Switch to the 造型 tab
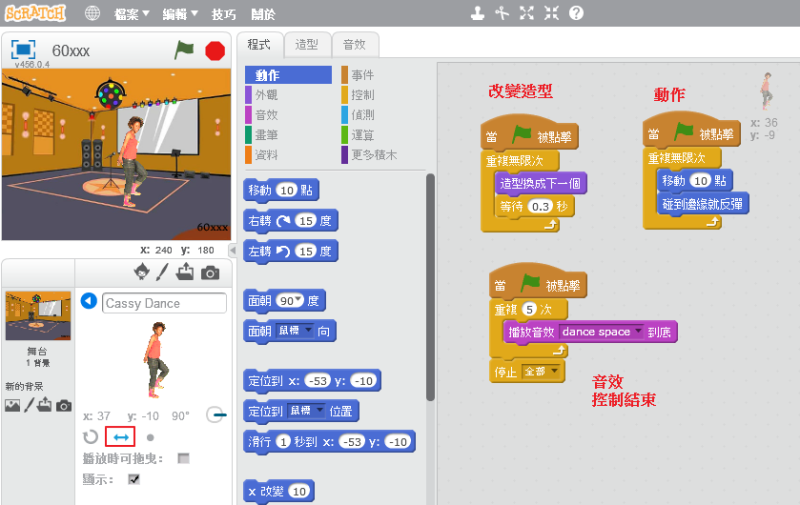 point(307,45)
